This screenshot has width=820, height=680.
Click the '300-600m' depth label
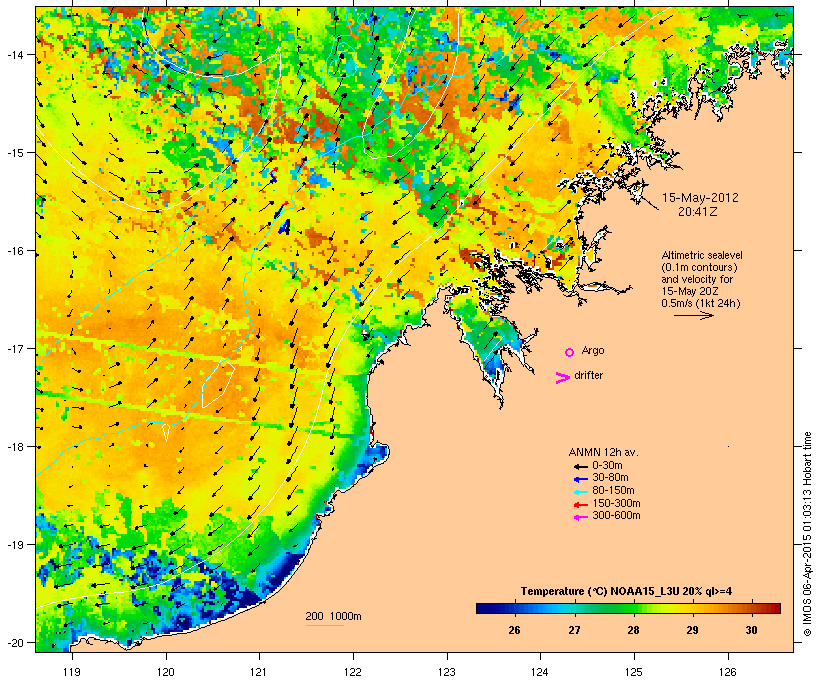[616, 516]
